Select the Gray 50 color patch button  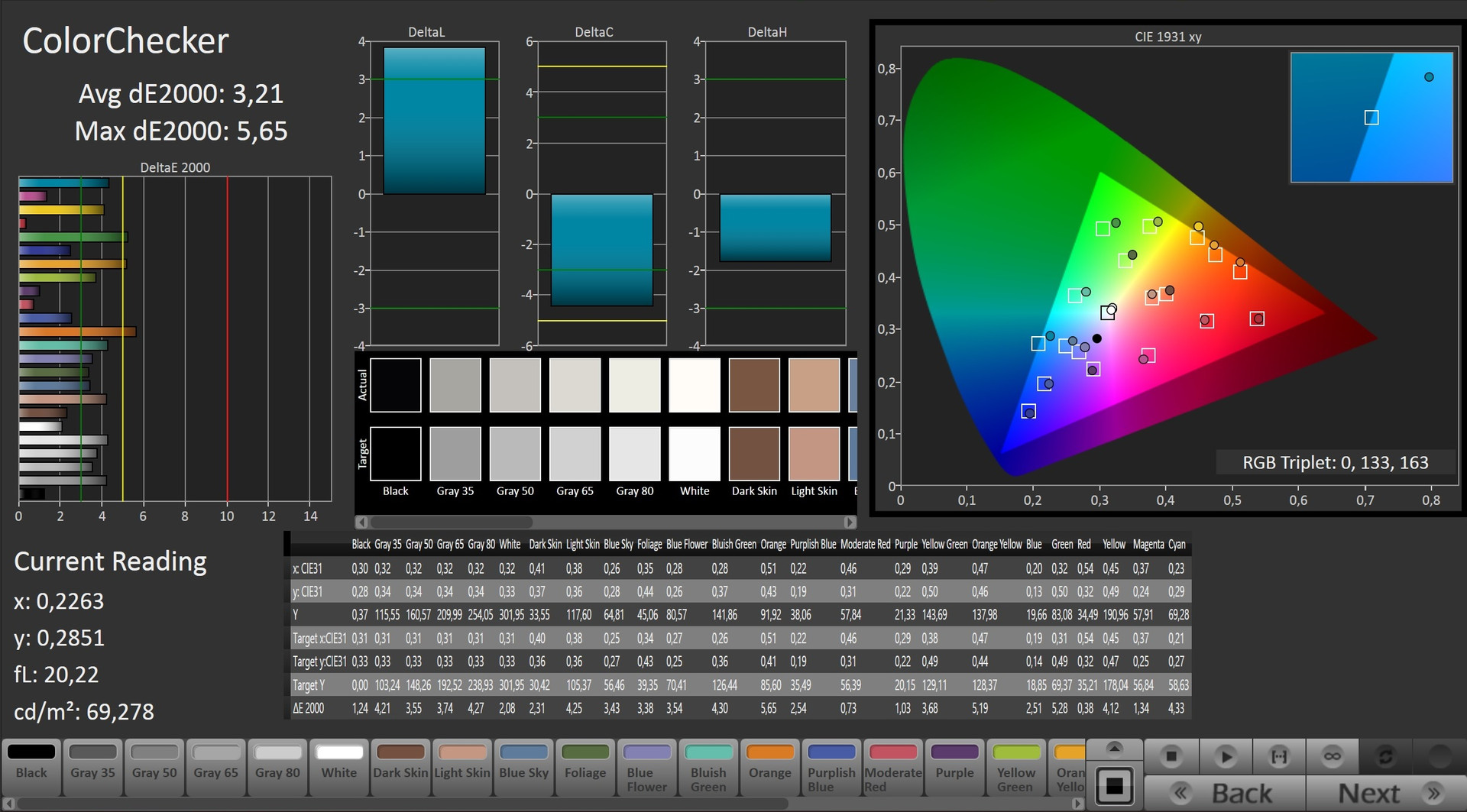click(x=154, y=767)
